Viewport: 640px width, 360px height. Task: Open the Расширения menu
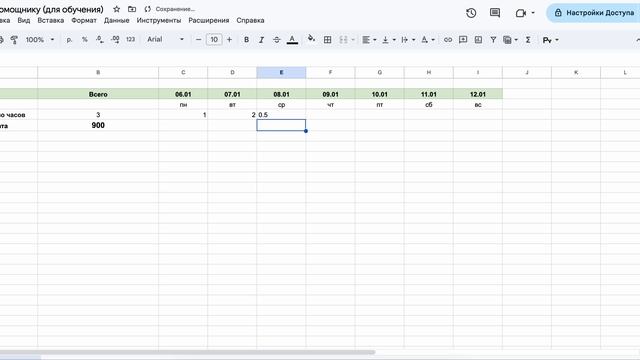(209, 20)
